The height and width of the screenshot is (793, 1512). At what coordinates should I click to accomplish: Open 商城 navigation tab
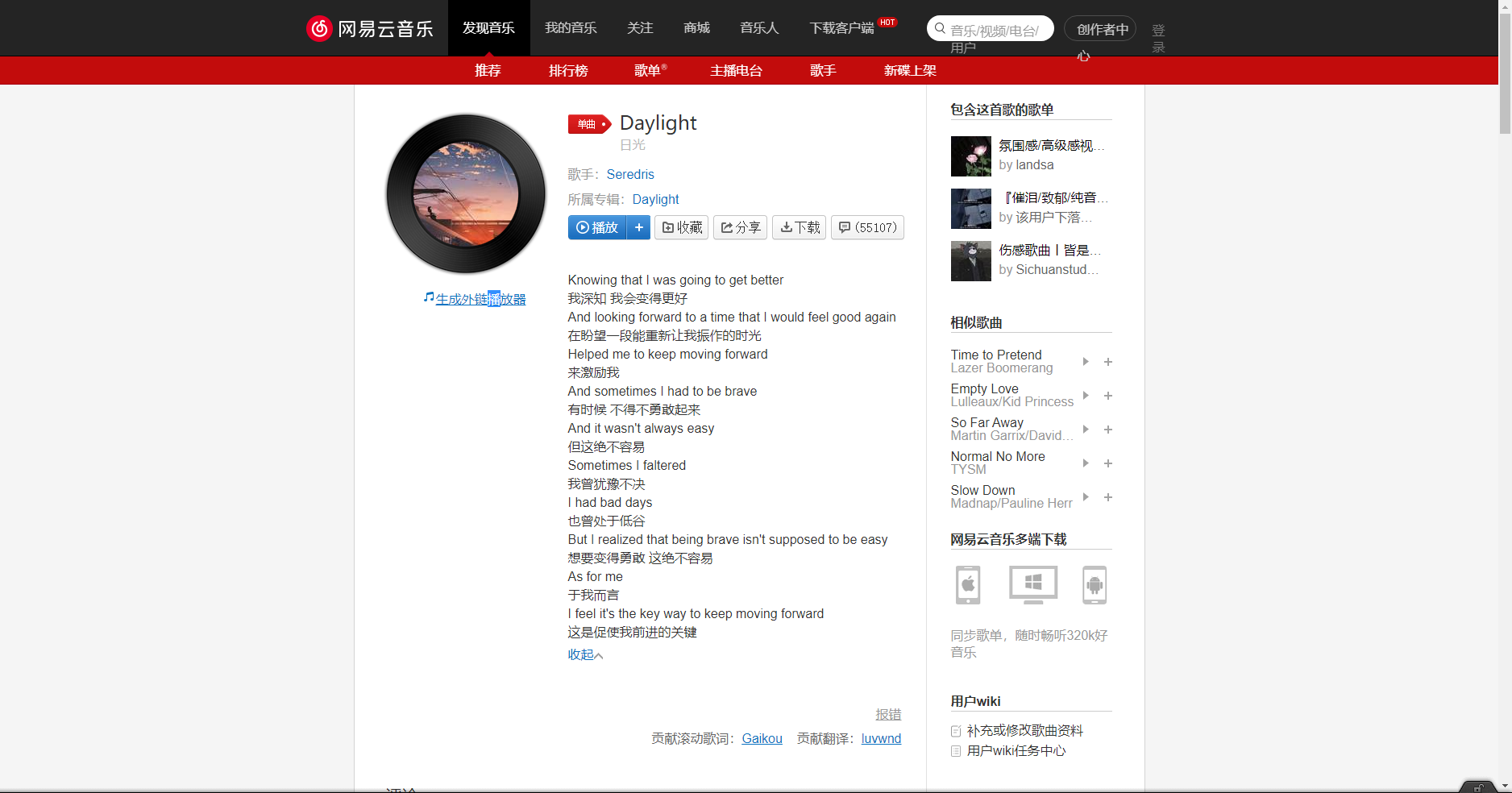696,28
